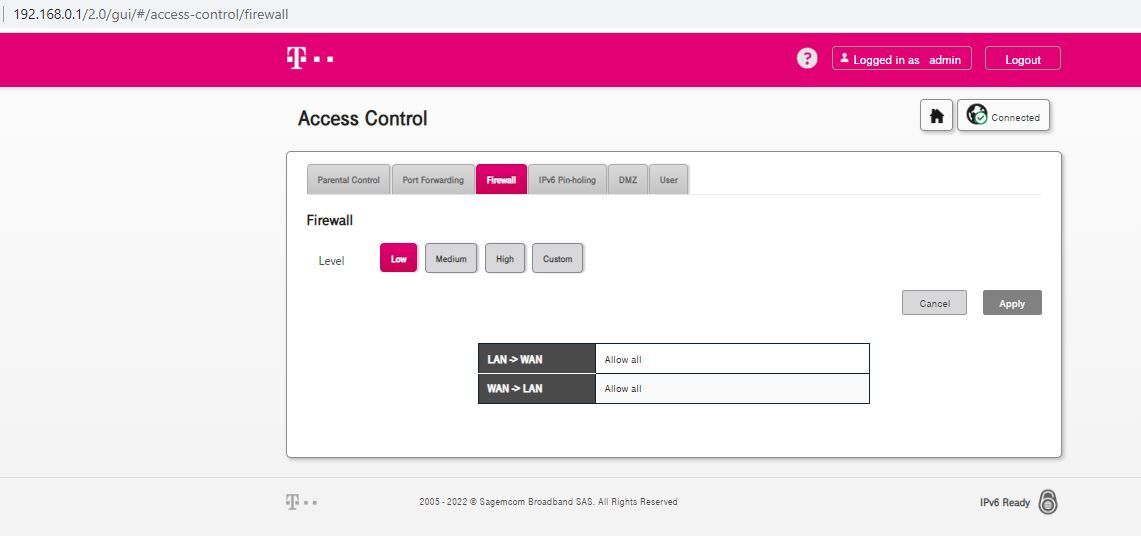Click the grey Telekom logo in footer

point(301,502)
